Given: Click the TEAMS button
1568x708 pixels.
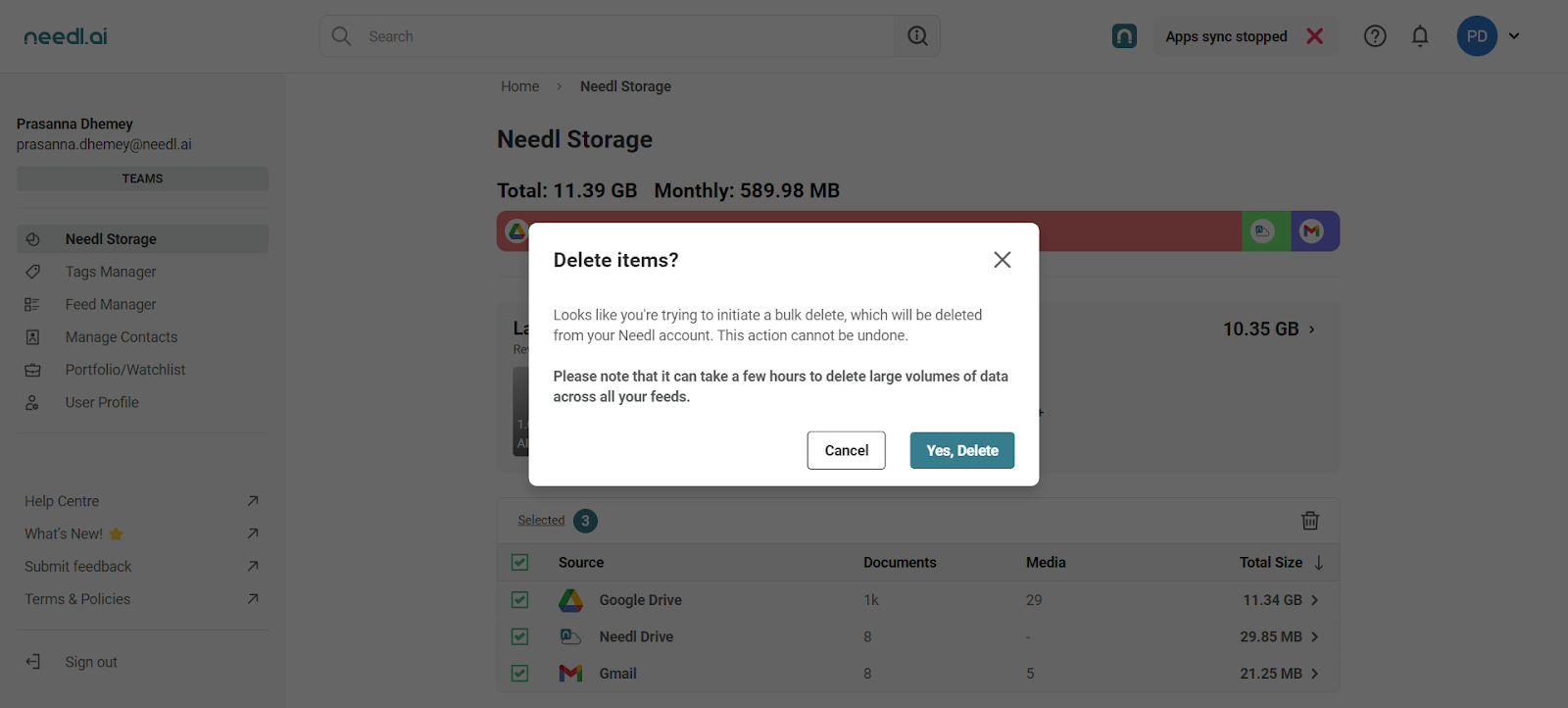Looking at the screenshot, I should pyautogui.click(x=142, y=178).
